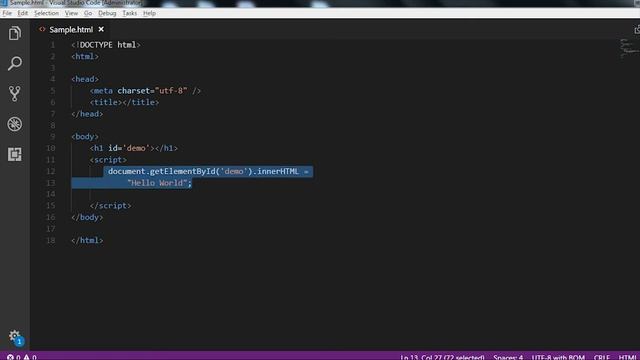Change indentation via Spaces: 4
640x360 pixels.
coord(508,357)
